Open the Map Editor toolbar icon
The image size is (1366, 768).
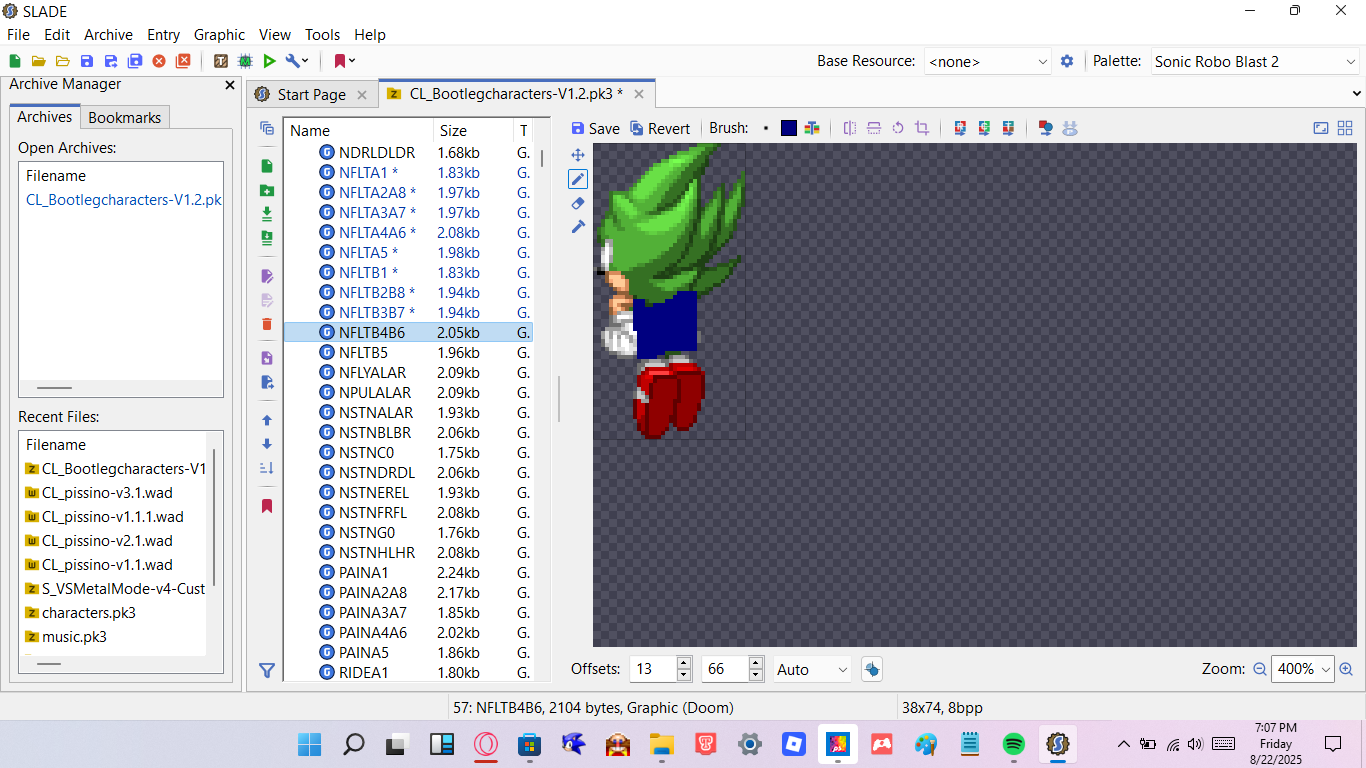[x=245, y=61]
